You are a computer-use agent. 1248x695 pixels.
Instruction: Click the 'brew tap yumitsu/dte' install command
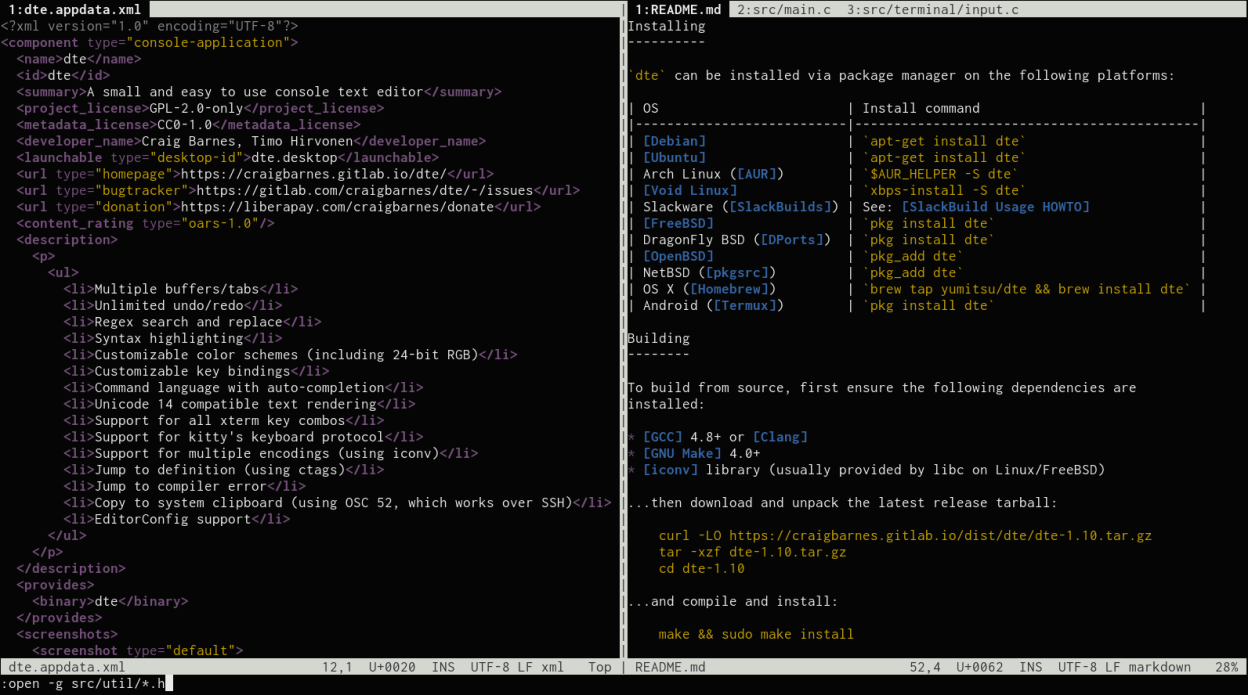[1026, 289]
